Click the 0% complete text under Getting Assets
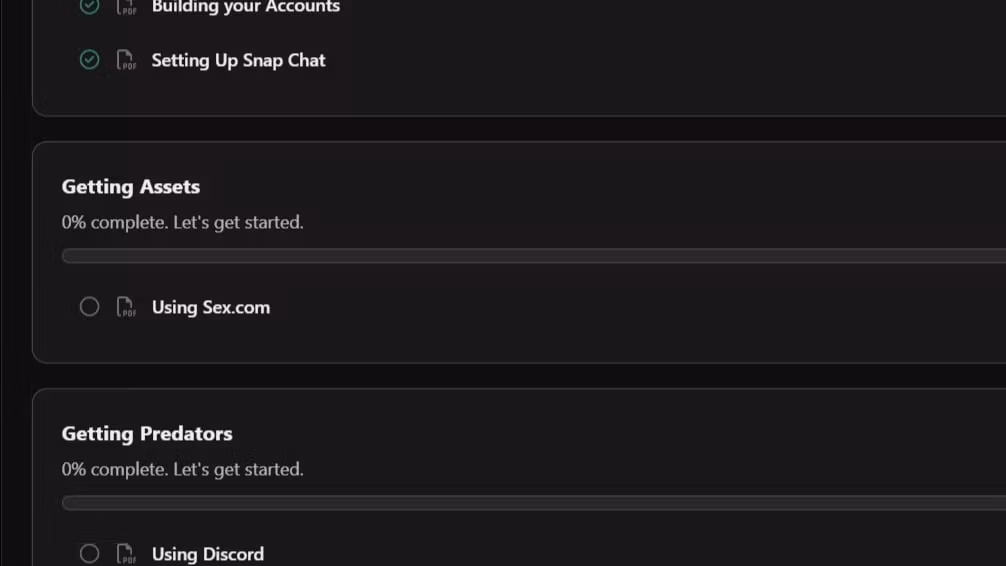Image resolution: width=1006 pixels, height=566 pixels. click(182, 223)
